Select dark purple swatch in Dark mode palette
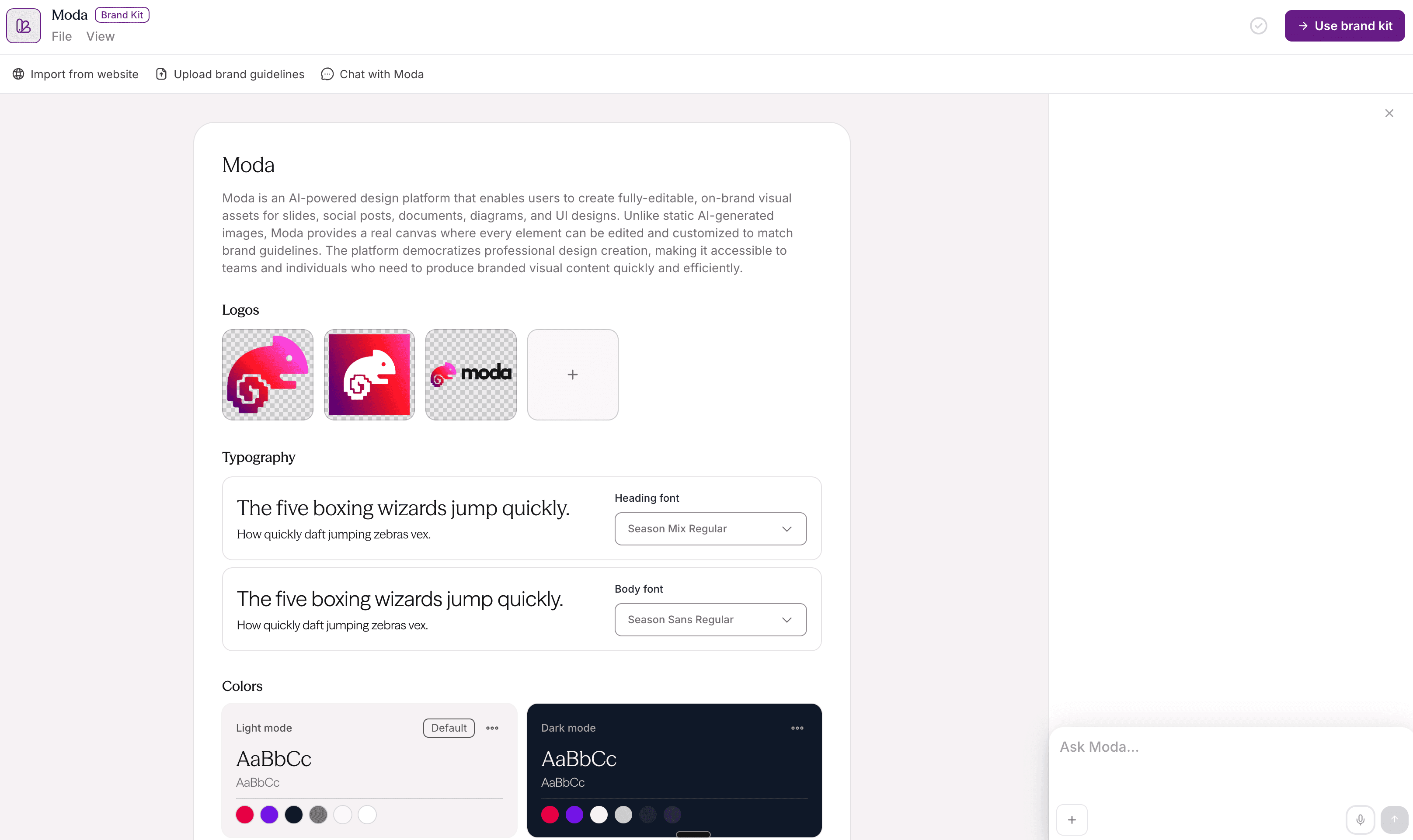Viewport: 1413px width, 840px height. pos(672,815)
